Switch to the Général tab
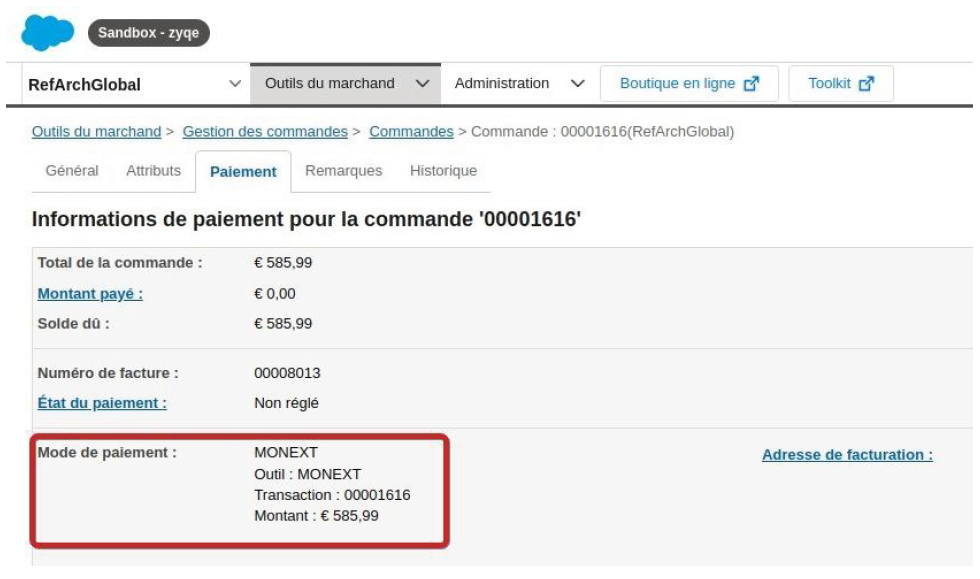The image size is (980, 579). (x=72, y=171)
